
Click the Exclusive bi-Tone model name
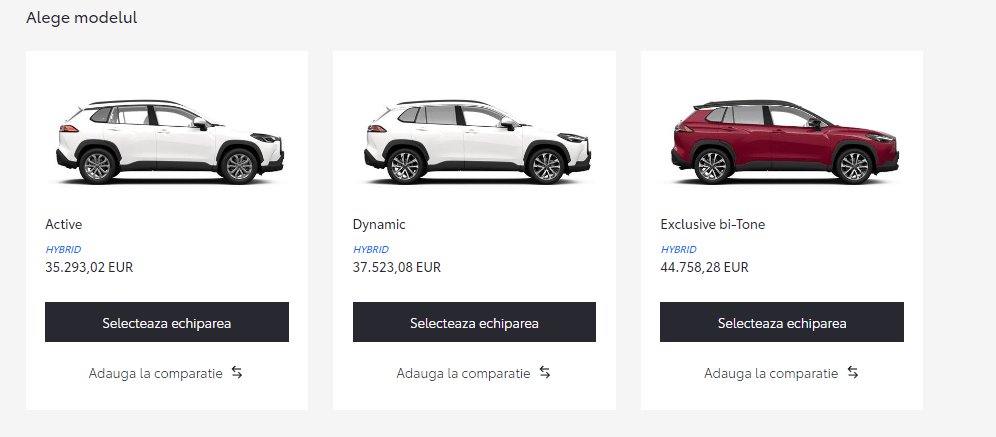pyautogui.click(x=712, y=224)
